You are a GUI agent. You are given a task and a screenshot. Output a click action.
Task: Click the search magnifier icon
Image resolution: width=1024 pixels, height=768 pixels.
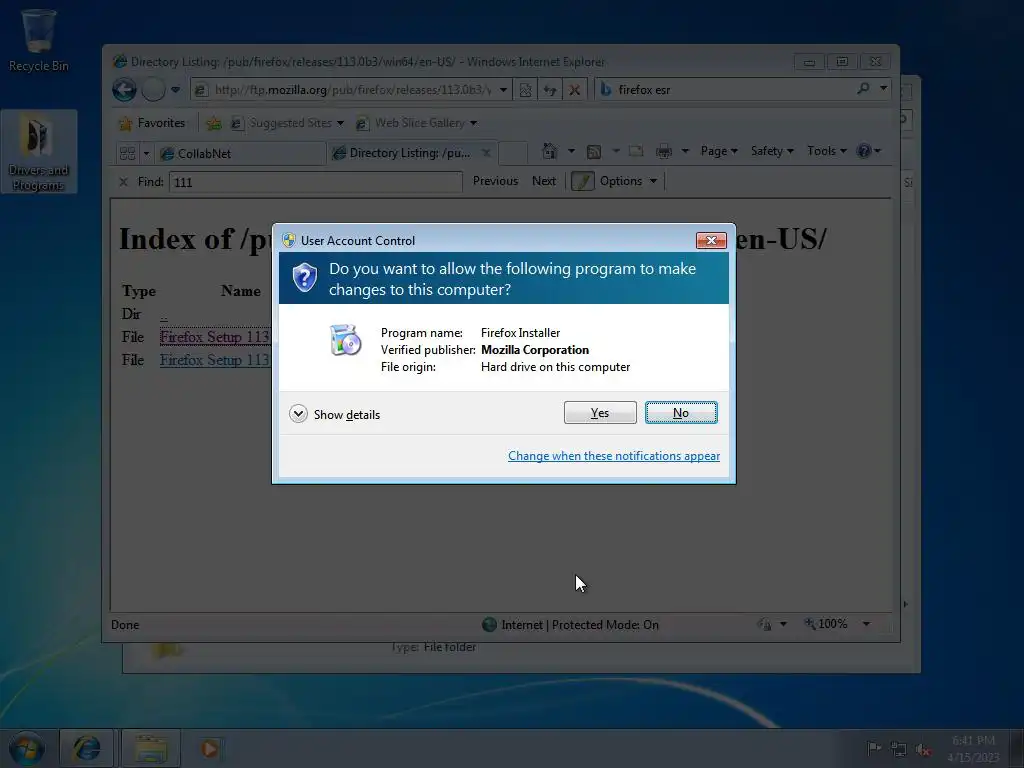863,88
